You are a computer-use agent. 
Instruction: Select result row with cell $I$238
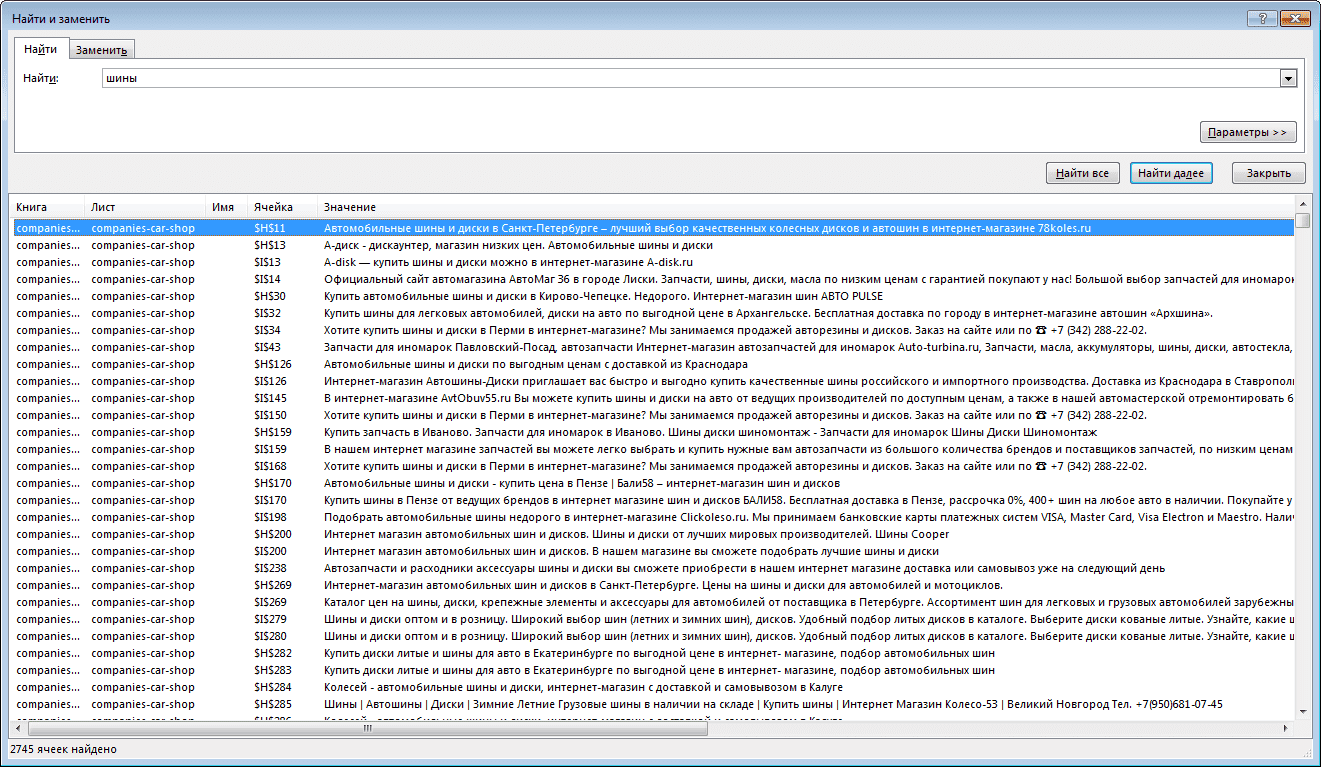pyautogui.click(x=653, y=568)
